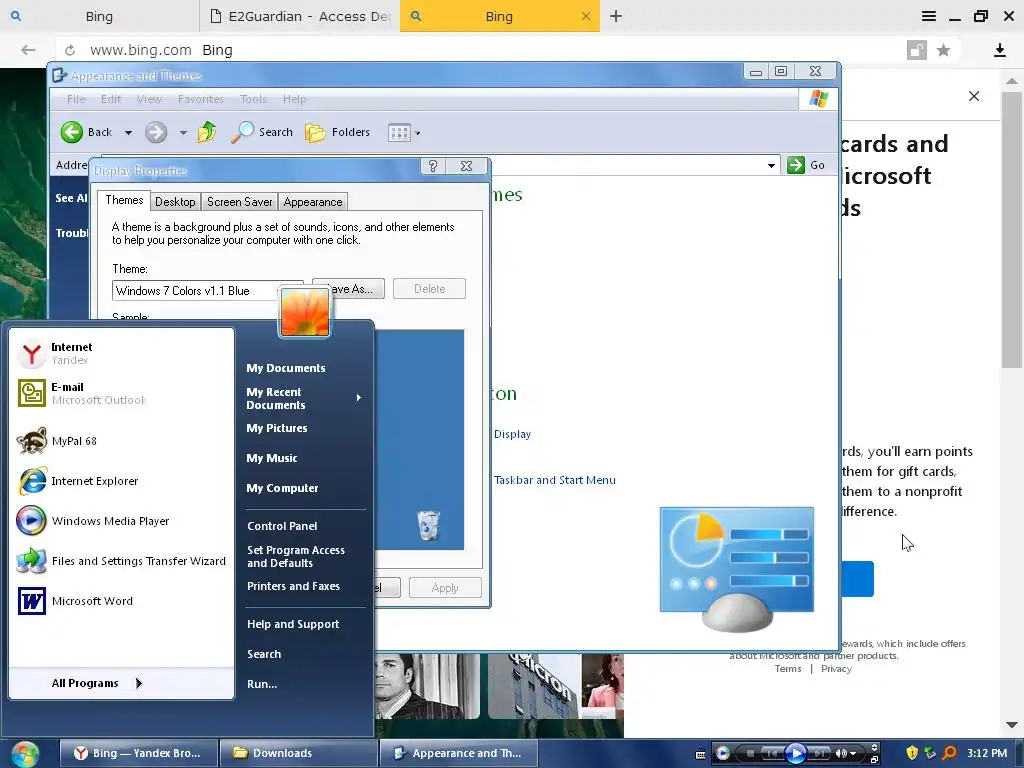This screenshot has width=1024, height=768.
Task: Restore Windows Media Player from toolbar
Action: pyautogui.click(x=875, y=760)
